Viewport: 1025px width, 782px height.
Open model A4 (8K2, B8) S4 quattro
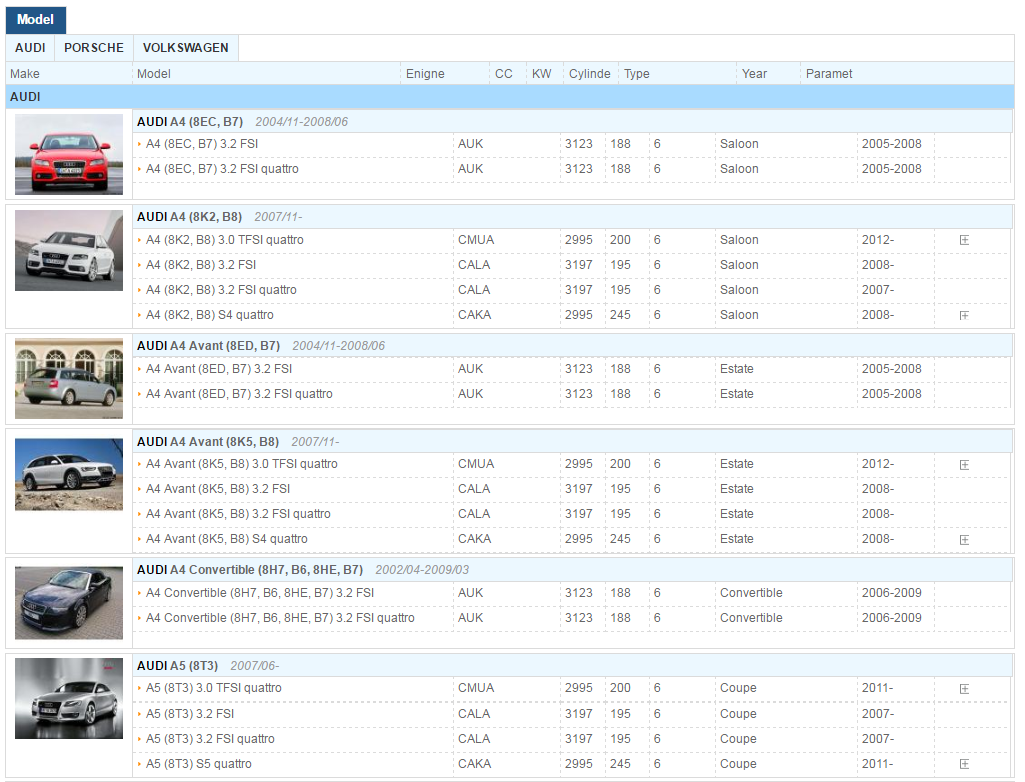point(210,314)
